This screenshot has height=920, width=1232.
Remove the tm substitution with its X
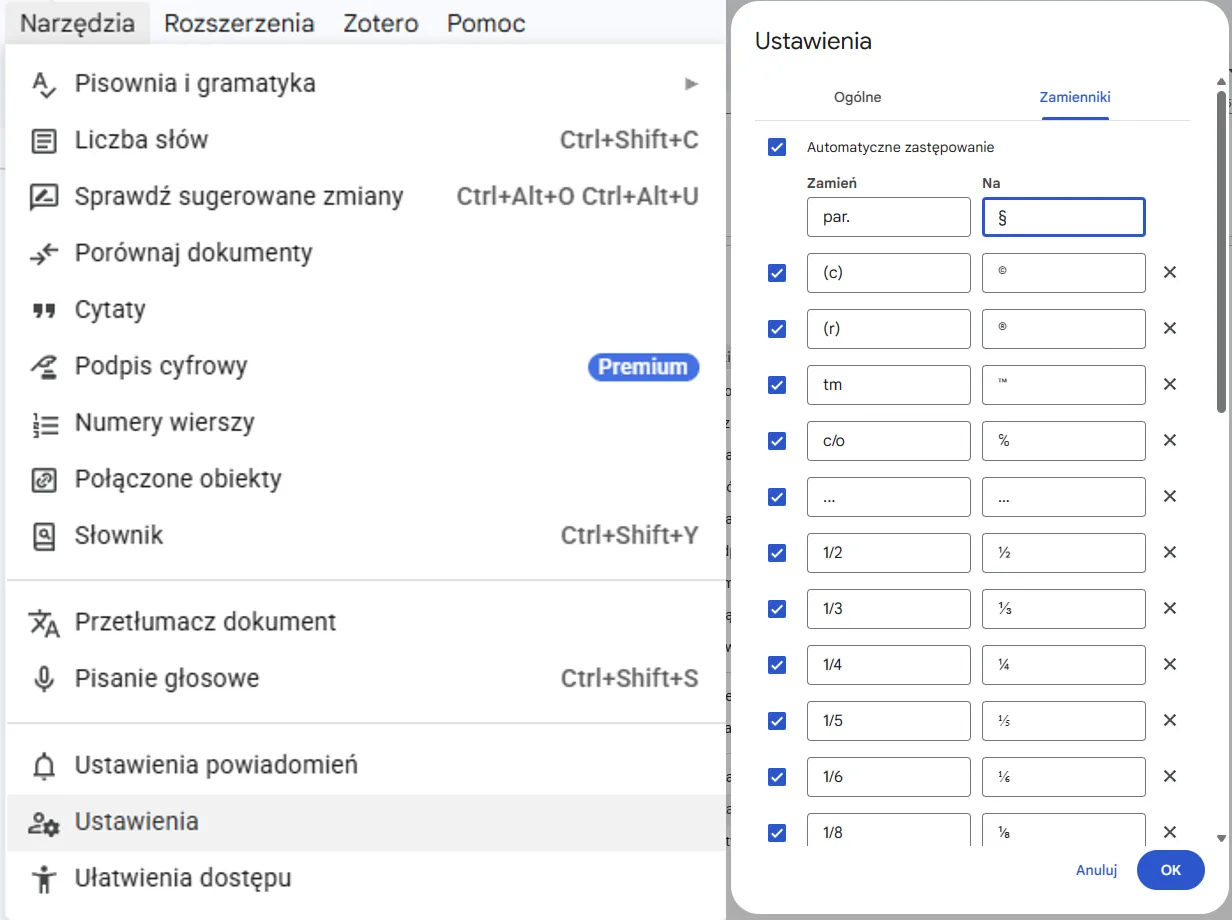tap(1170, 384)
